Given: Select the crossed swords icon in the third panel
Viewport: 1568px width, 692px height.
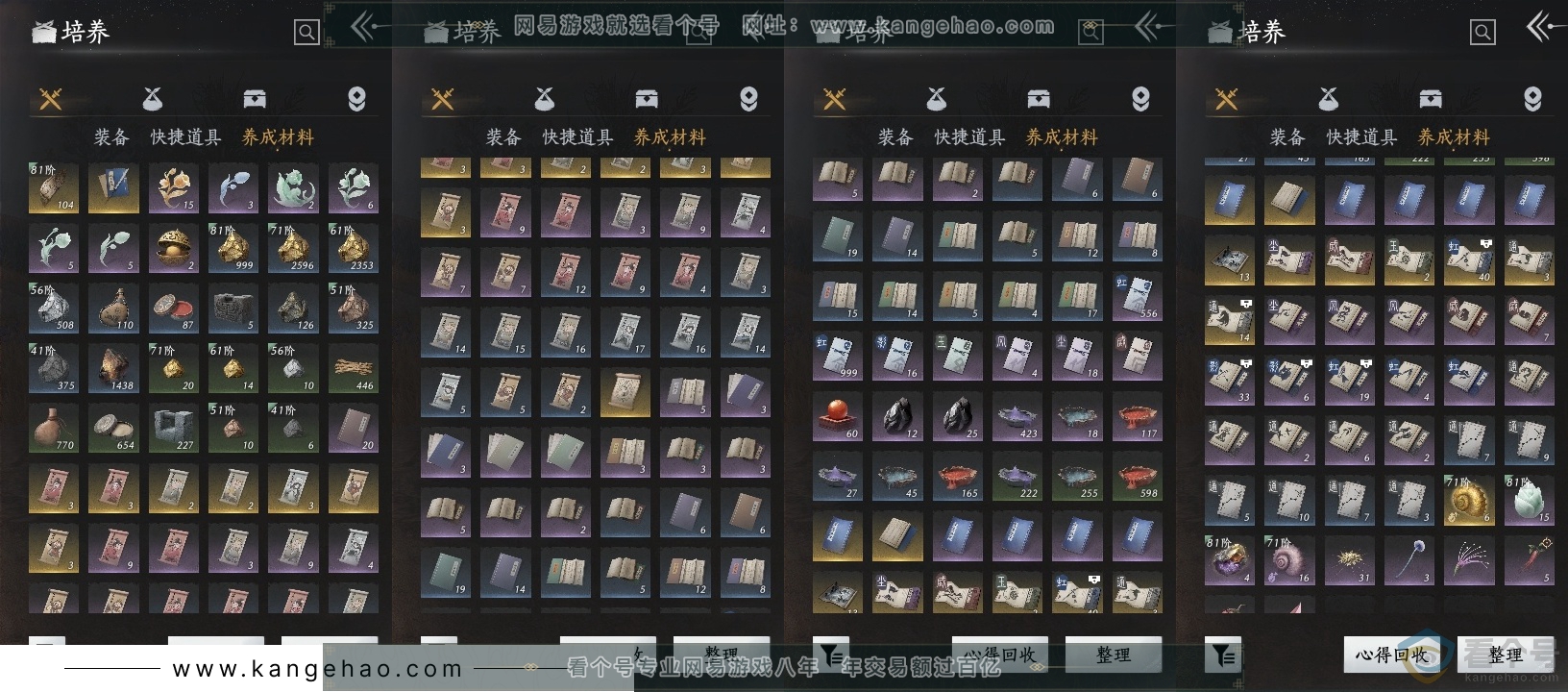Looking at the screenshot, I should click(834, 98).
